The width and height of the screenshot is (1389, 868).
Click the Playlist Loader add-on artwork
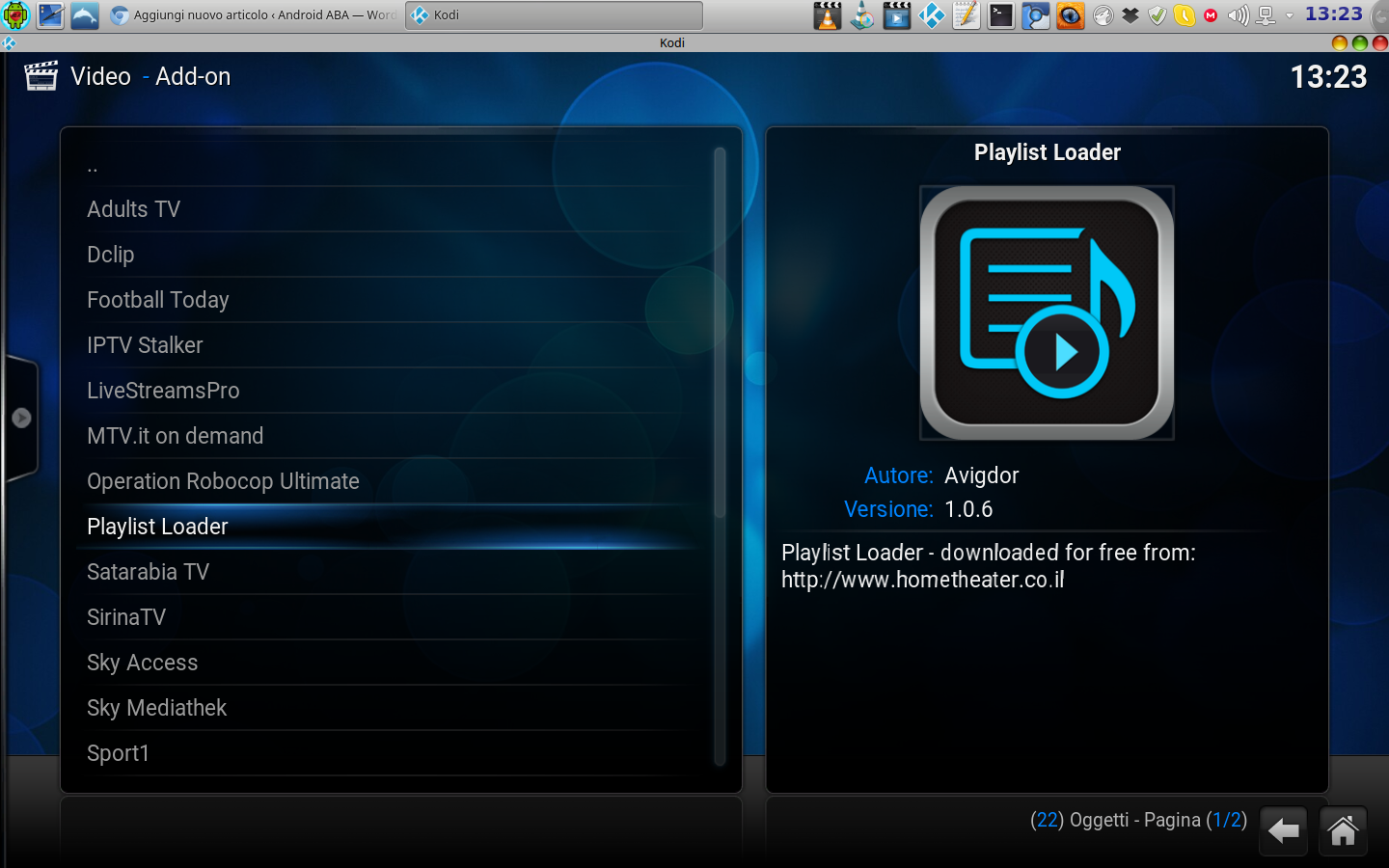point(1047,312)
